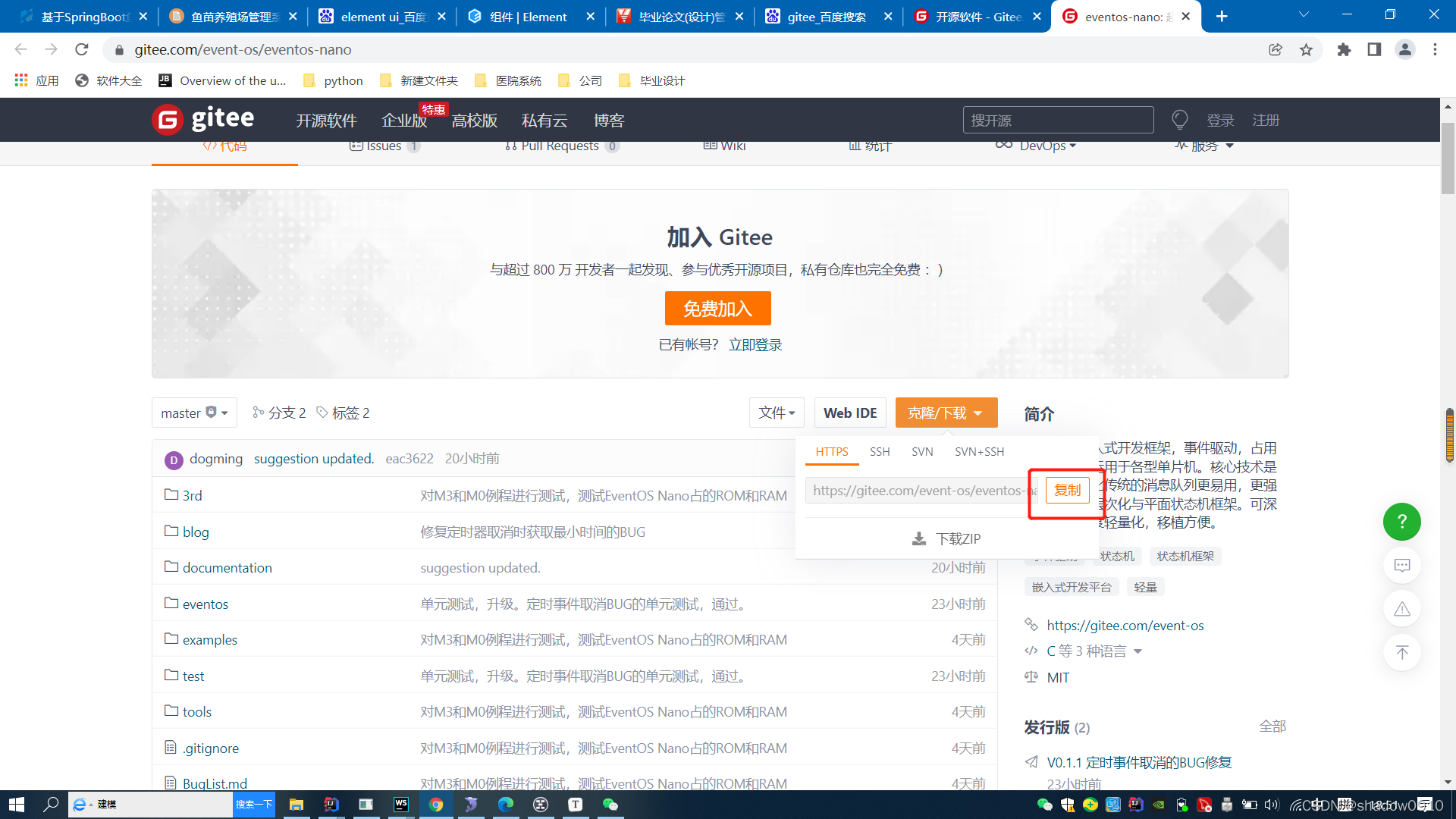Open the 标签 2 tags link
1456x819 pixels.
pos(343,413)
